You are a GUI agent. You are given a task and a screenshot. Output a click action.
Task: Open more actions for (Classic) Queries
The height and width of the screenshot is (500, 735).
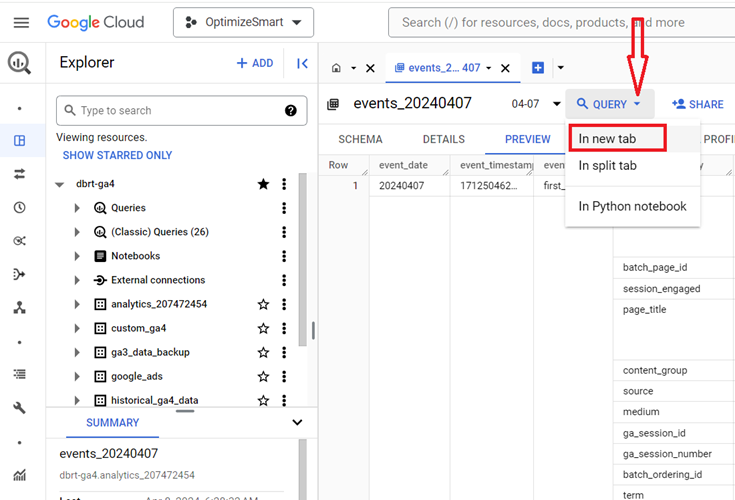pos(284,232)
